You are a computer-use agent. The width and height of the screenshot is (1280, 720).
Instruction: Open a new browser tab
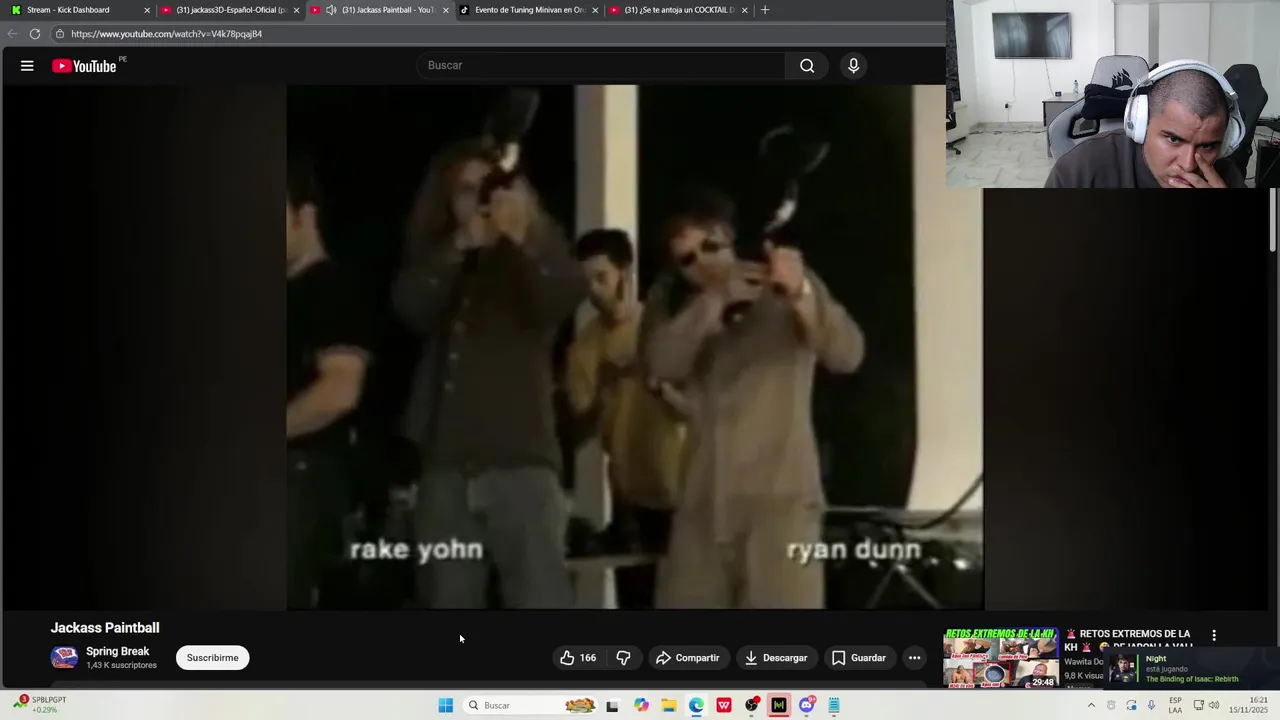tap(765, 10)
